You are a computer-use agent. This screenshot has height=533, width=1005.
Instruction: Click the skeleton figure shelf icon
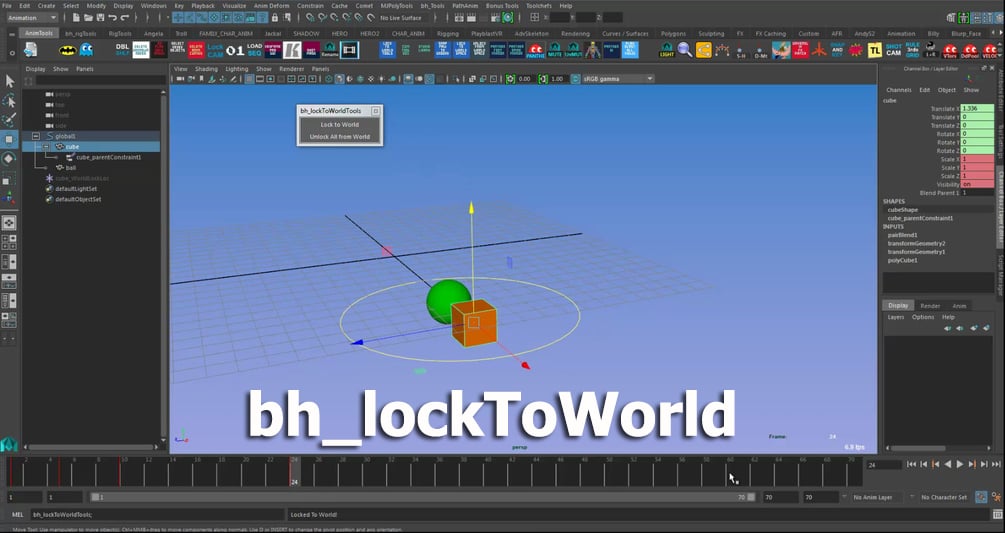(x=593, y=50)
